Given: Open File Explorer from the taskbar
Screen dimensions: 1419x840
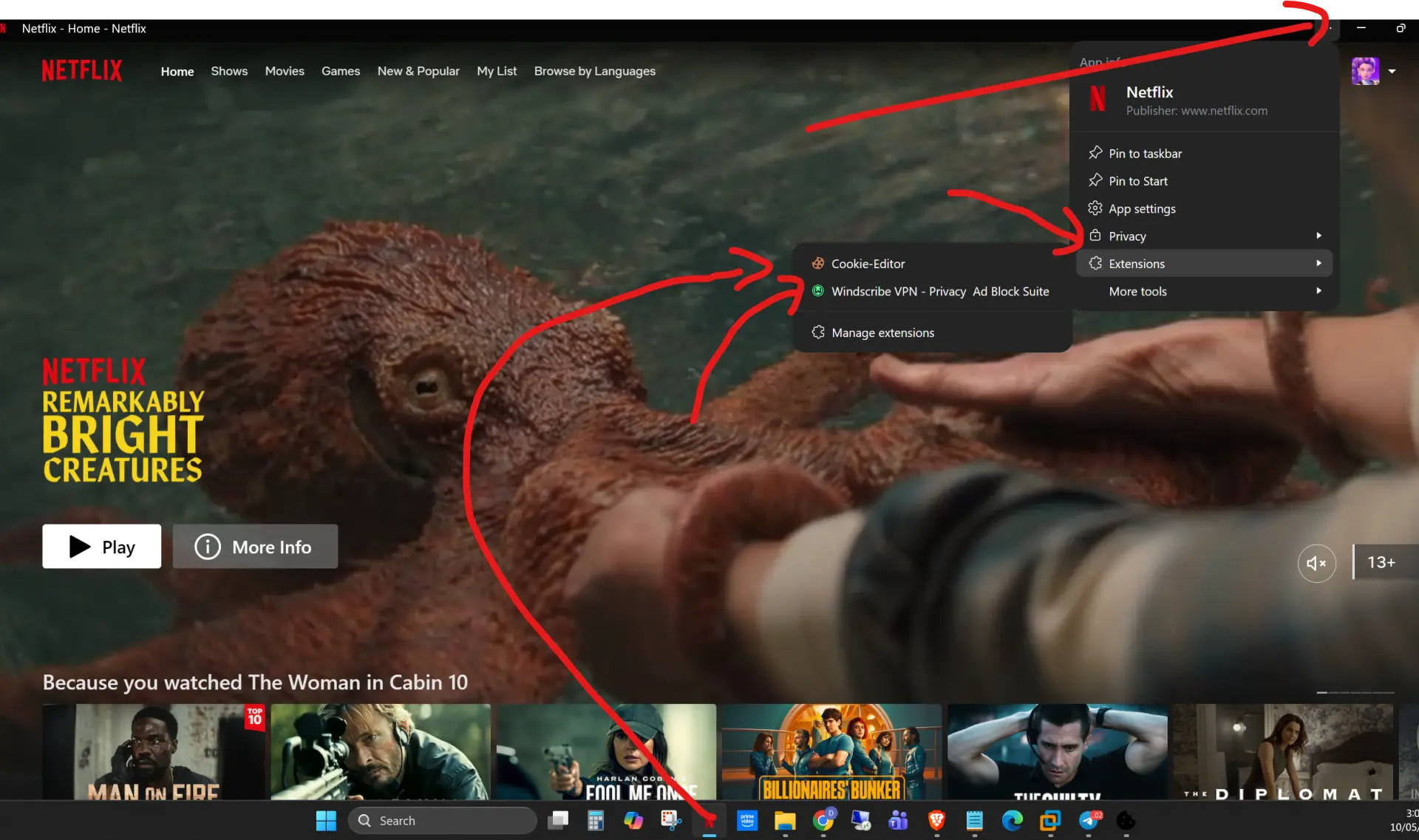Looking at the screenshot, I should click(x=785, y=821).
